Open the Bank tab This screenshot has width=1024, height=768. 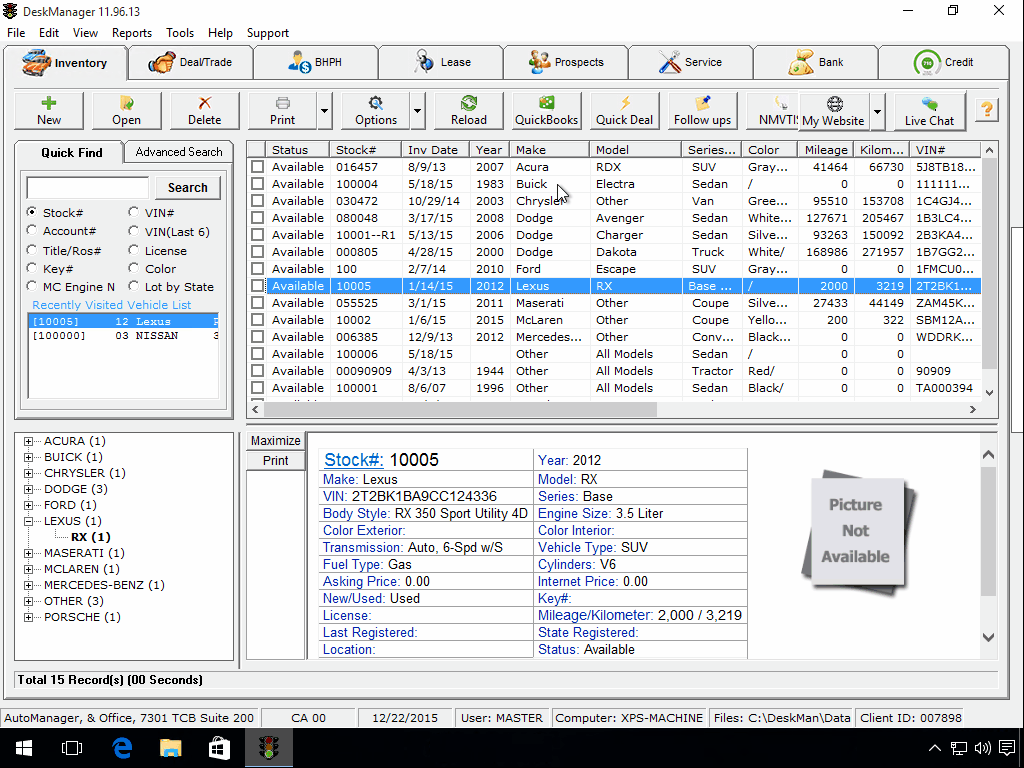[816, 62]
